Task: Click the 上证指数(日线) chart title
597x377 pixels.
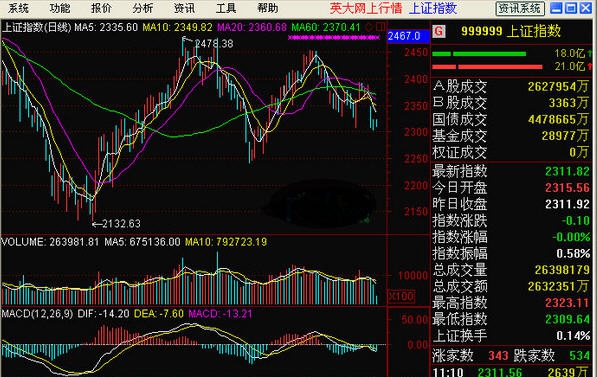Action: 37,27
